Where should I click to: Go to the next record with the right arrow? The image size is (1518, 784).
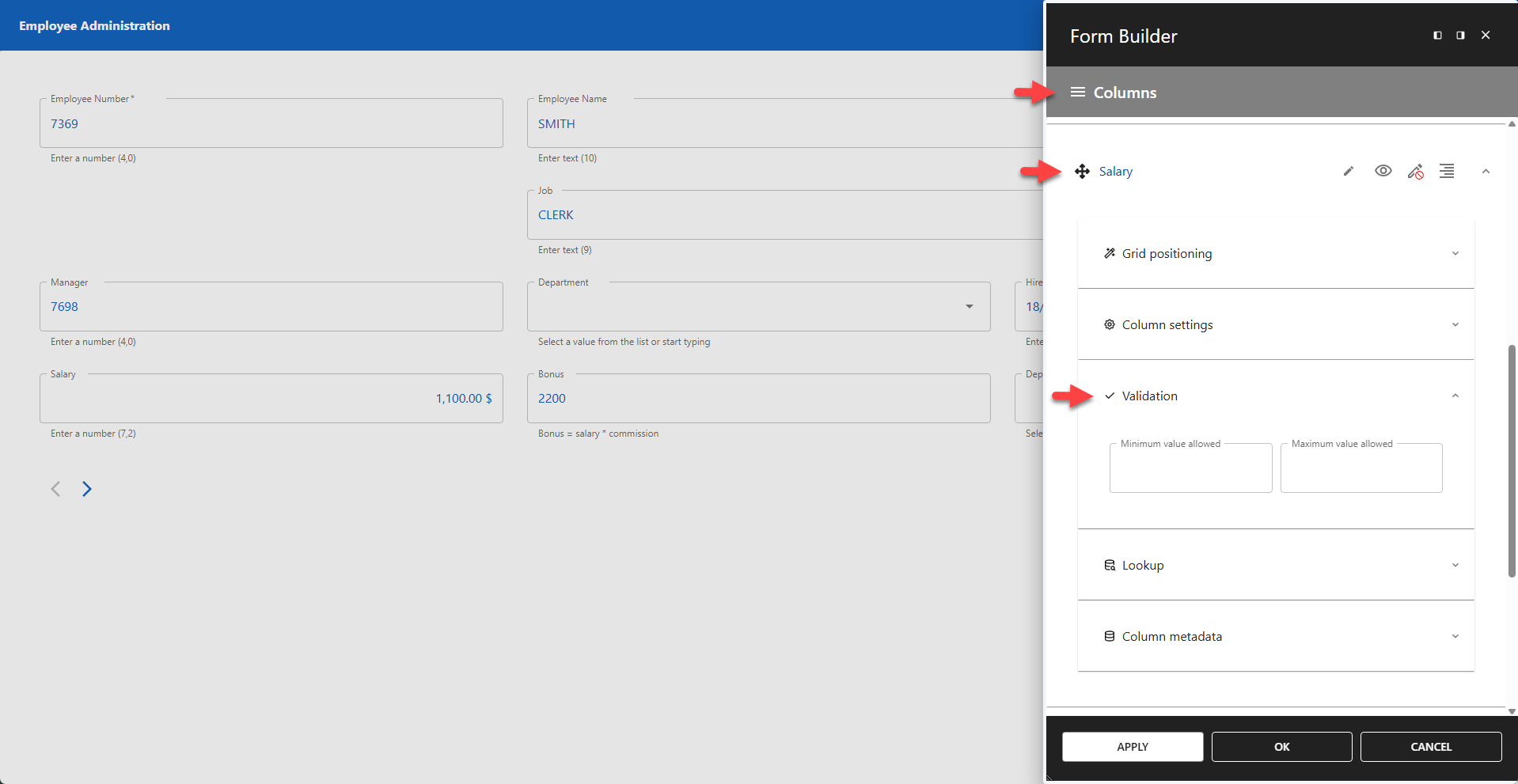point(87,488)
